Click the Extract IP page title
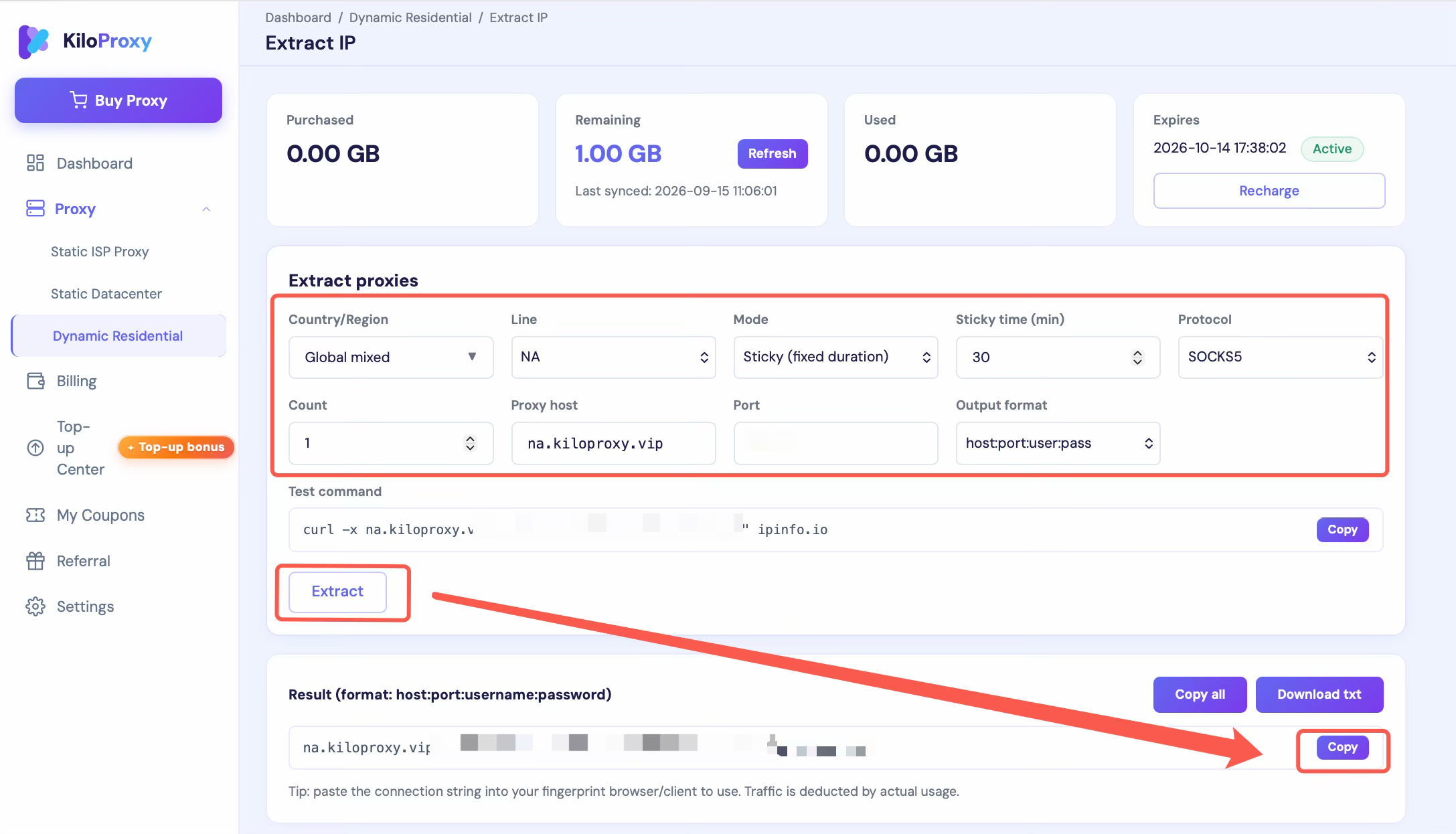Screen dimensions: 1456x834 pyautogui.click(x=311, y=43)
